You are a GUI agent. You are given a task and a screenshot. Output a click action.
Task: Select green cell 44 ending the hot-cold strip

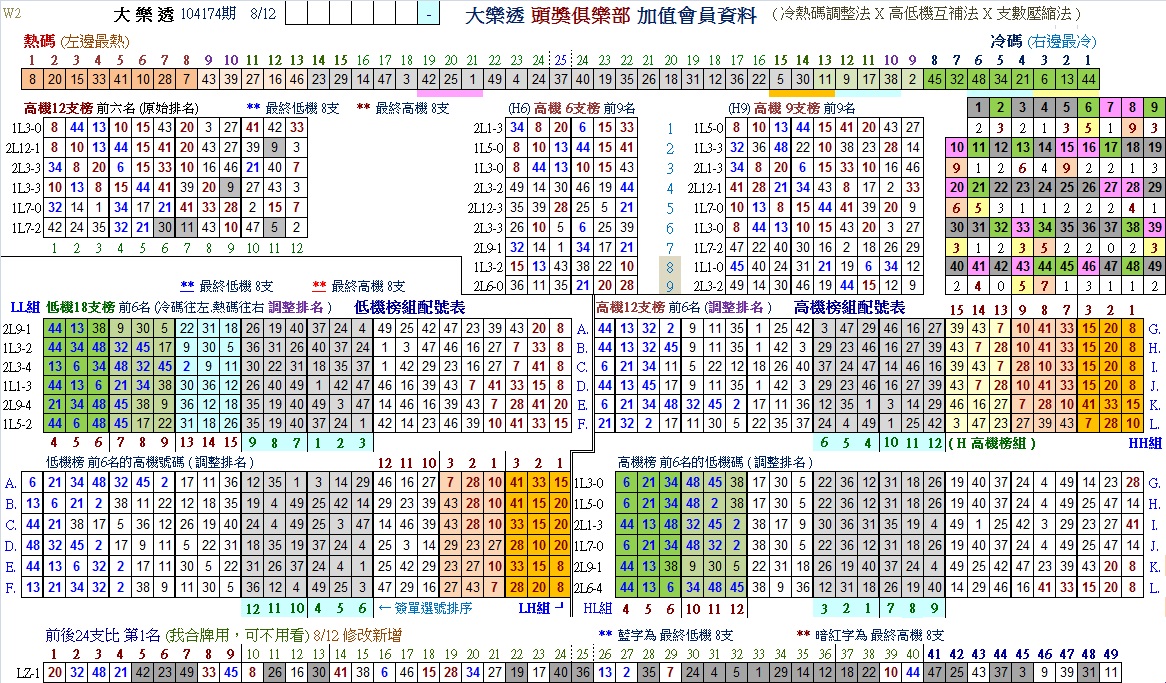coord(1089,79)
